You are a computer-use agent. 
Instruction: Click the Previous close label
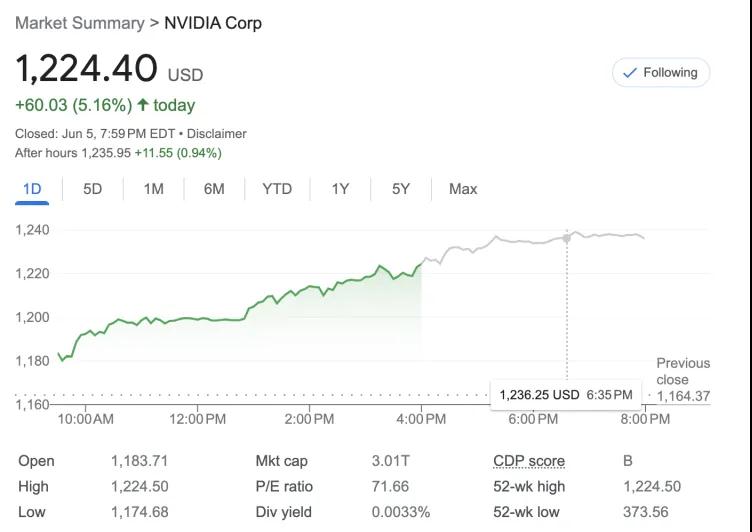pos(683,371)
